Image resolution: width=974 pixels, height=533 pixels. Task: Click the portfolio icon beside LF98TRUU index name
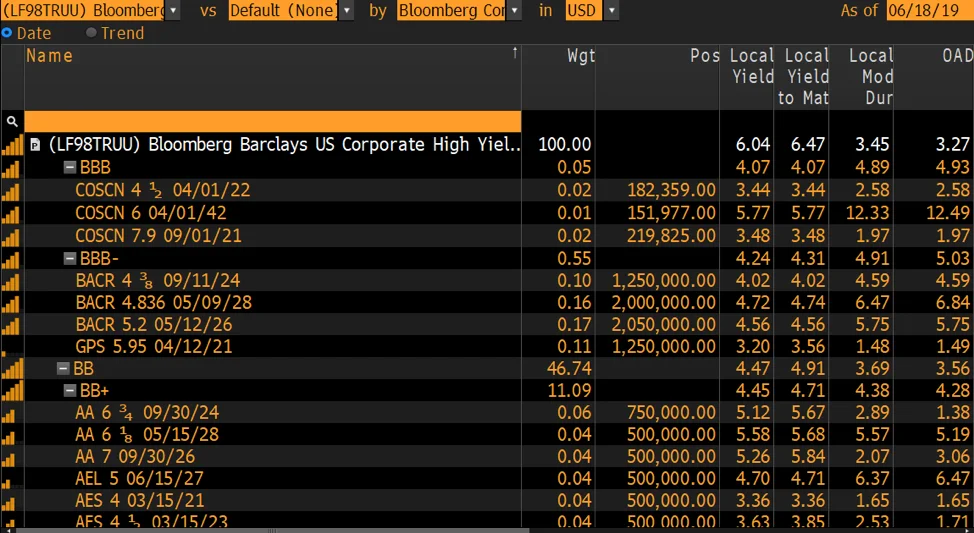pos(35,145)
